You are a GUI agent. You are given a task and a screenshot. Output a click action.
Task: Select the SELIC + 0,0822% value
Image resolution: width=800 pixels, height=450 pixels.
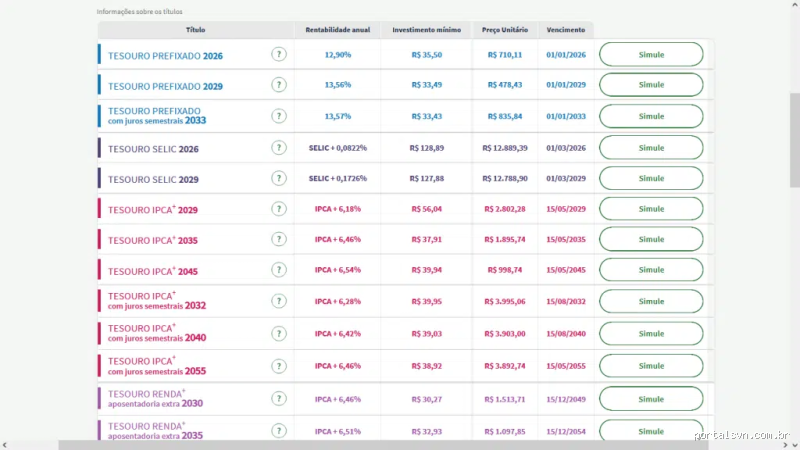[x=338, y=148]
